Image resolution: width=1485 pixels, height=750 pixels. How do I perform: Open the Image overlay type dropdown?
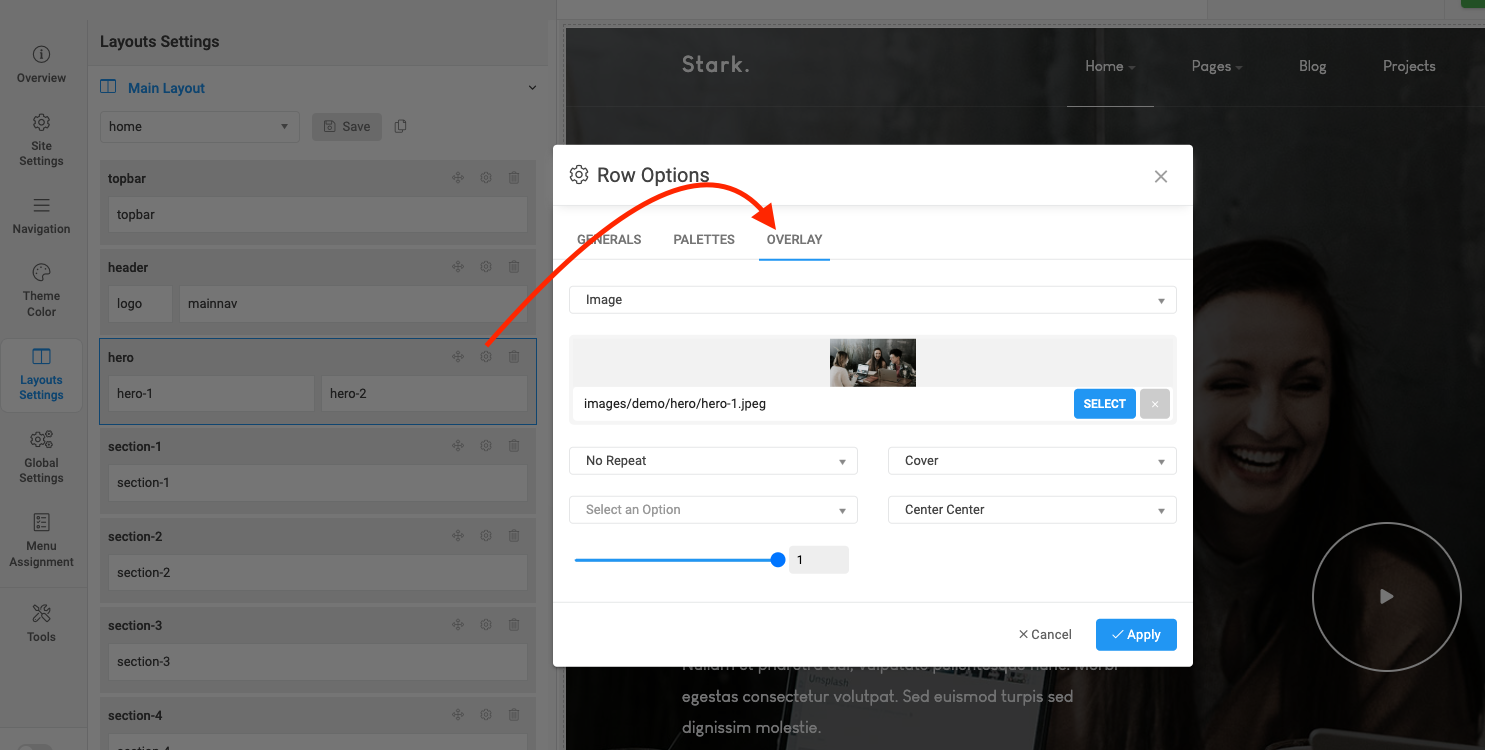click(872, 300)
